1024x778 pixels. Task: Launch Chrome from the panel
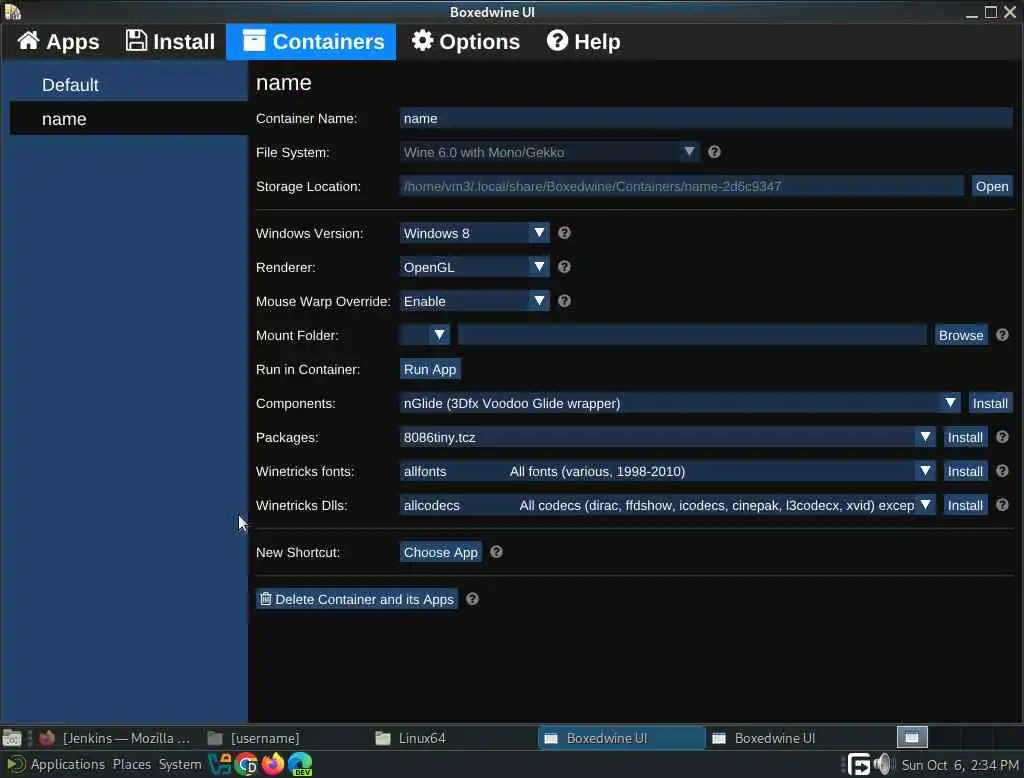pos(247,764)
